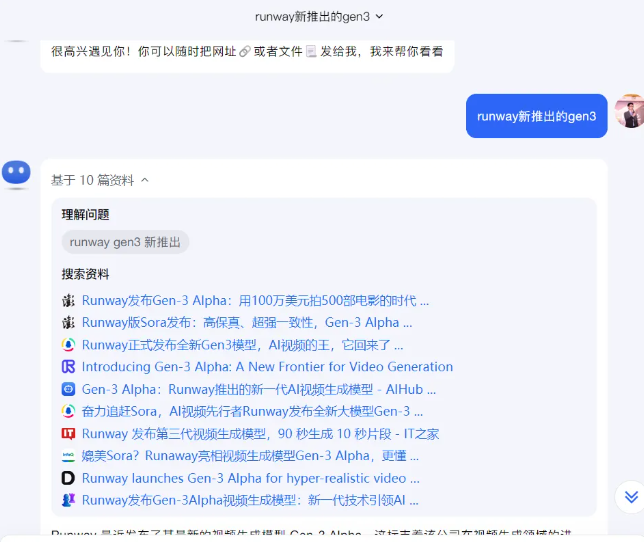Open link 'Runway发布Gen-3Alpha视频生成模型：新一代技术引领AI'

pos(250,501)
